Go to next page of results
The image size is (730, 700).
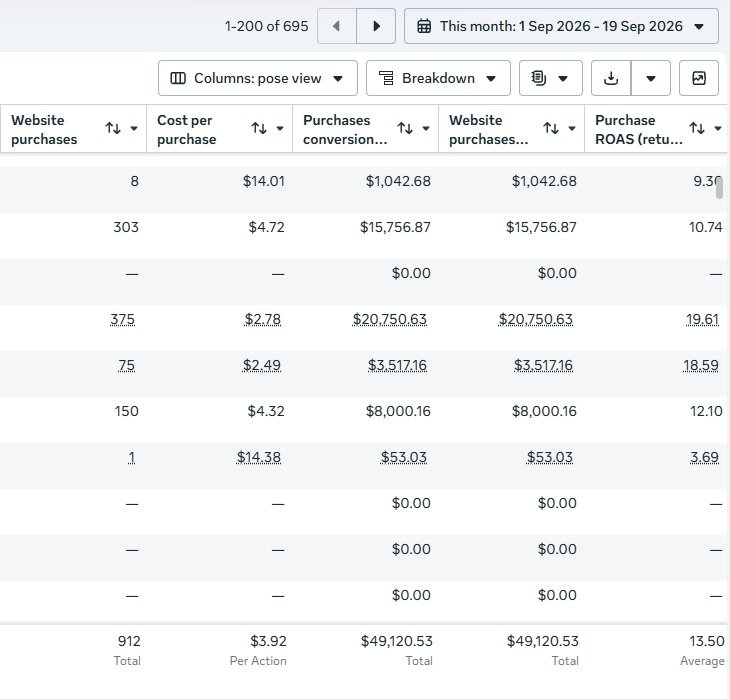coord(376,26)
